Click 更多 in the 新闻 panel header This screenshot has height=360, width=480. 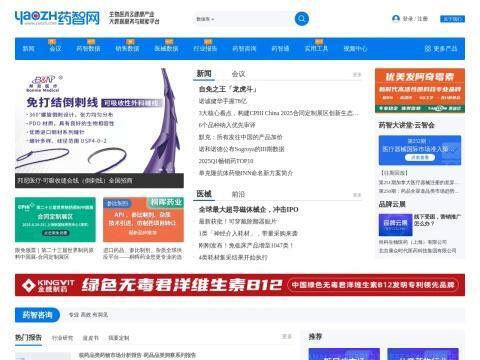357,75
